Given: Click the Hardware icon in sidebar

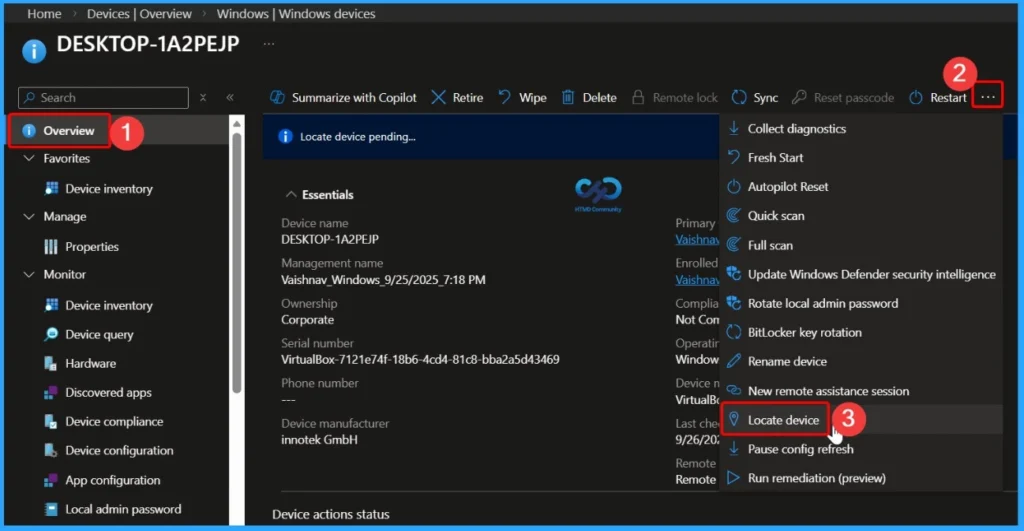Looking at the screenshot, I should 51,363.
